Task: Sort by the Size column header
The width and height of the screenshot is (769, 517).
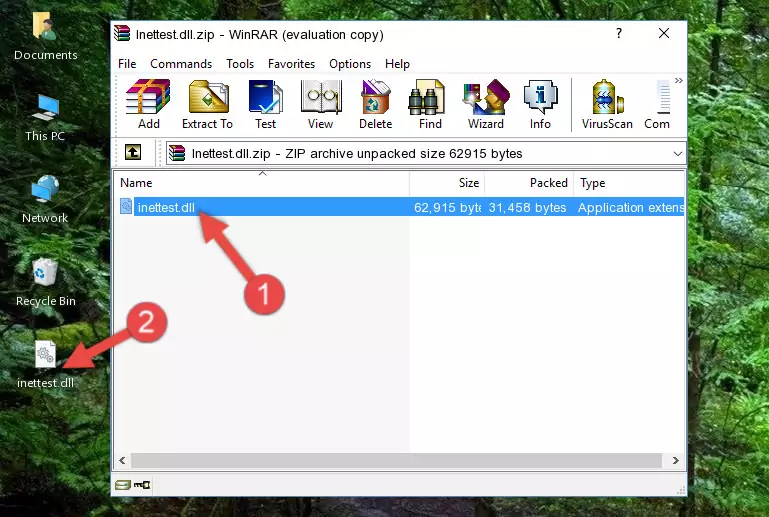Action: (447, 182)
